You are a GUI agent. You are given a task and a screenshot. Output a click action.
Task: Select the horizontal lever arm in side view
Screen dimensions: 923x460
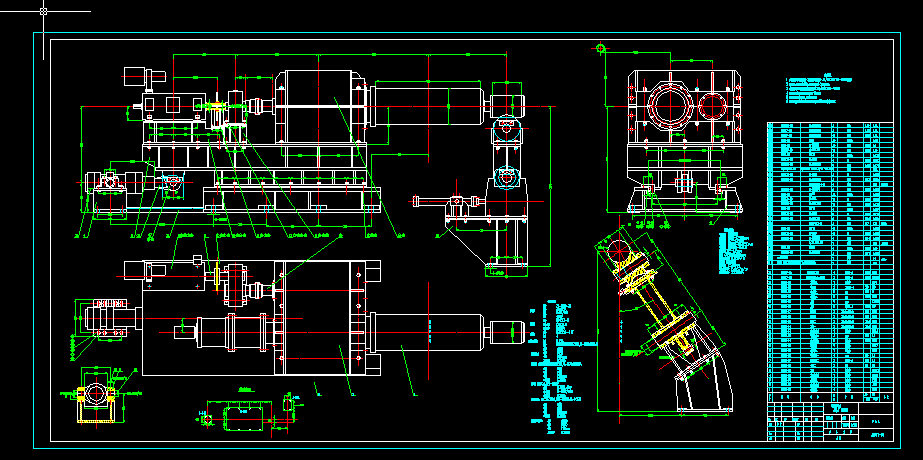pos(450,201)
